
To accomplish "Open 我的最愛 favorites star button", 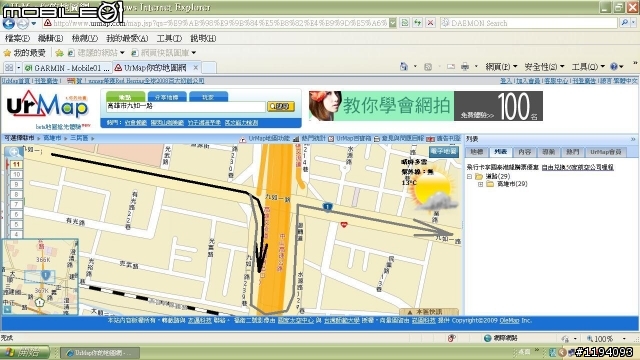I will 24,53.
